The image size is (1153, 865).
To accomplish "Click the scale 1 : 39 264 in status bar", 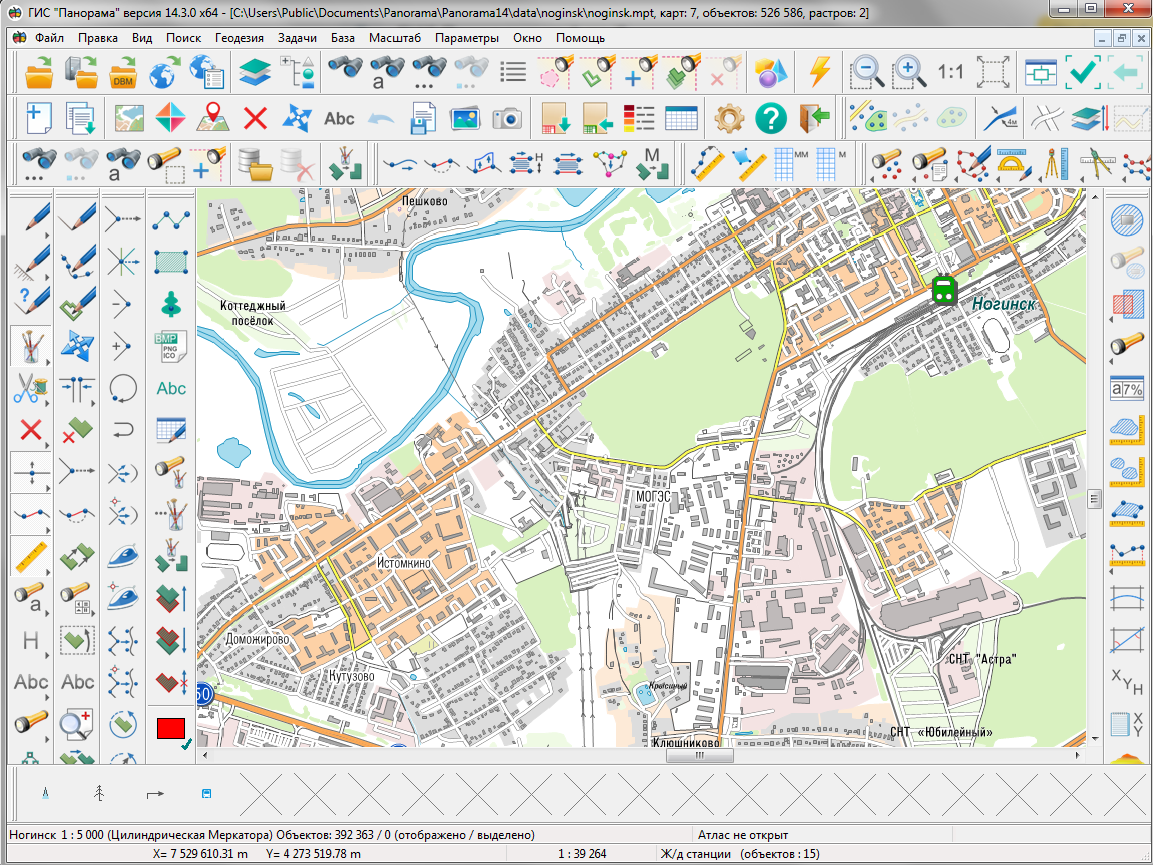I will click(582, 854).
